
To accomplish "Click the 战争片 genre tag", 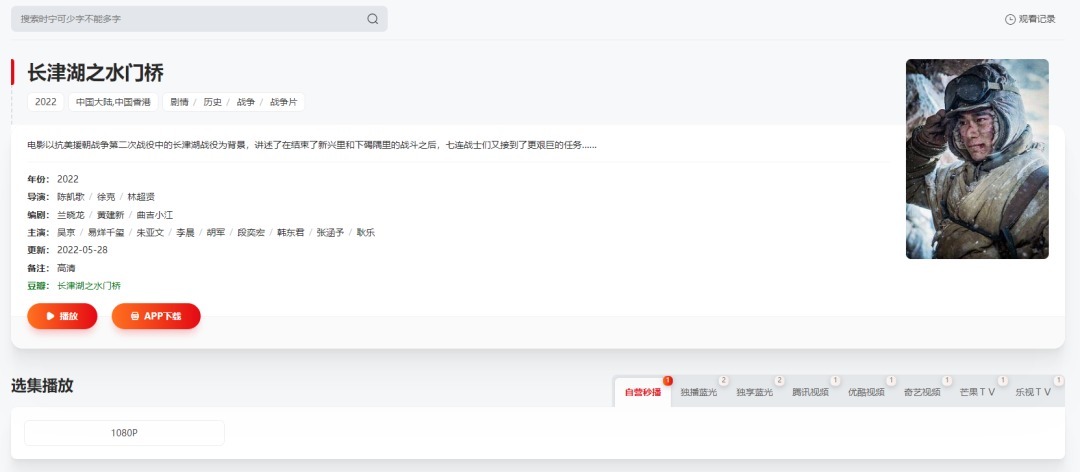I will [x=284, y=102].
